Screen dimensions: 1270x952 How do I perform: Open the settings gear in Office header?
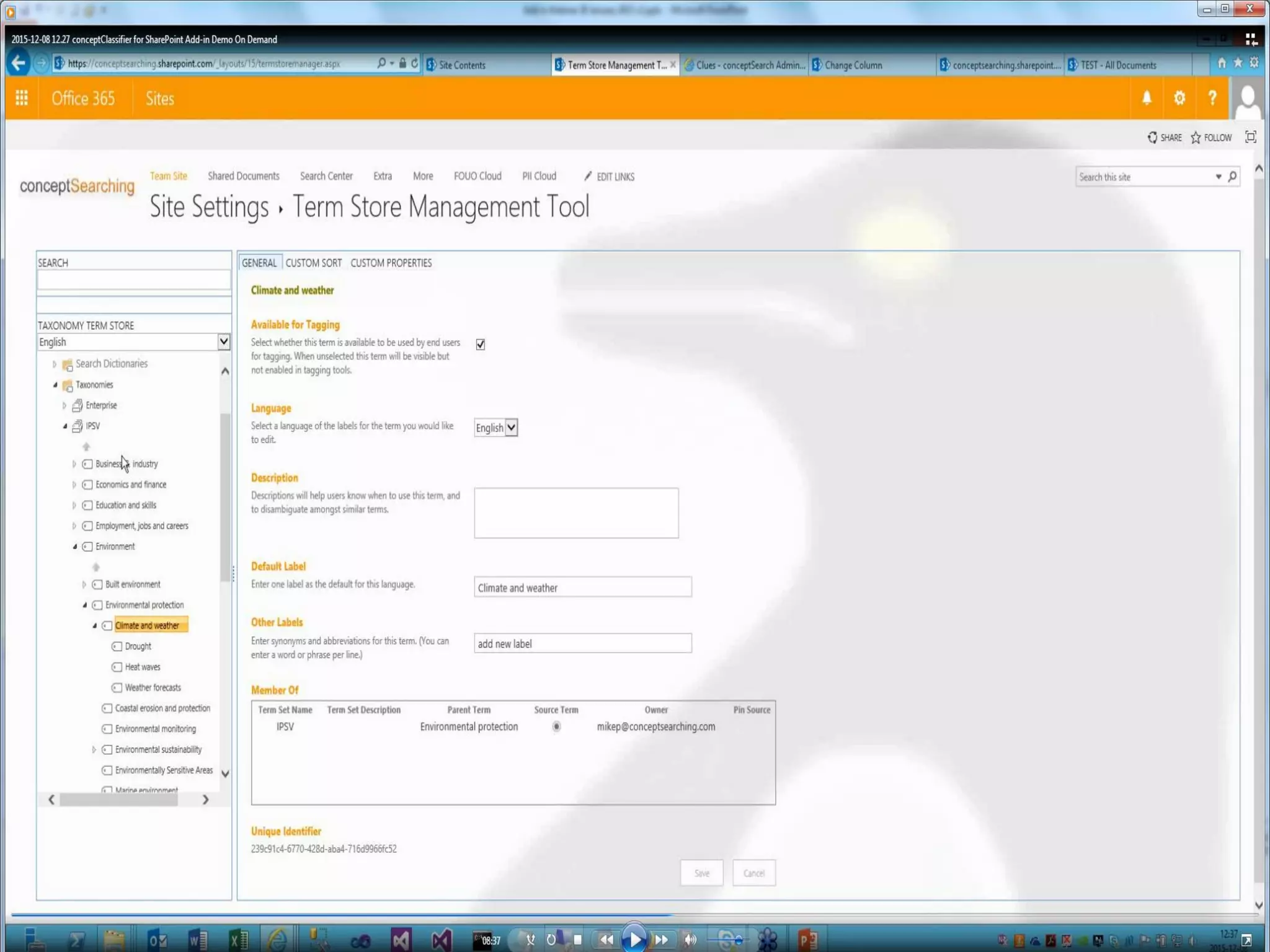coord(1179,98)
